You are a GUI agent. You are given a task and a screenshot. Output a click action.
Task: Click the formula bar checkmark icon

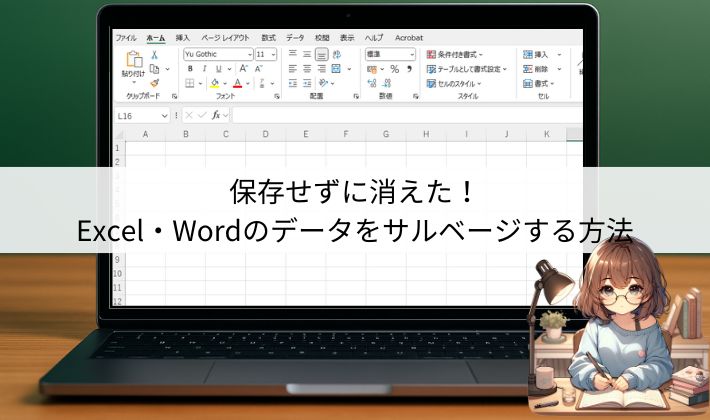tap(202, 115)
